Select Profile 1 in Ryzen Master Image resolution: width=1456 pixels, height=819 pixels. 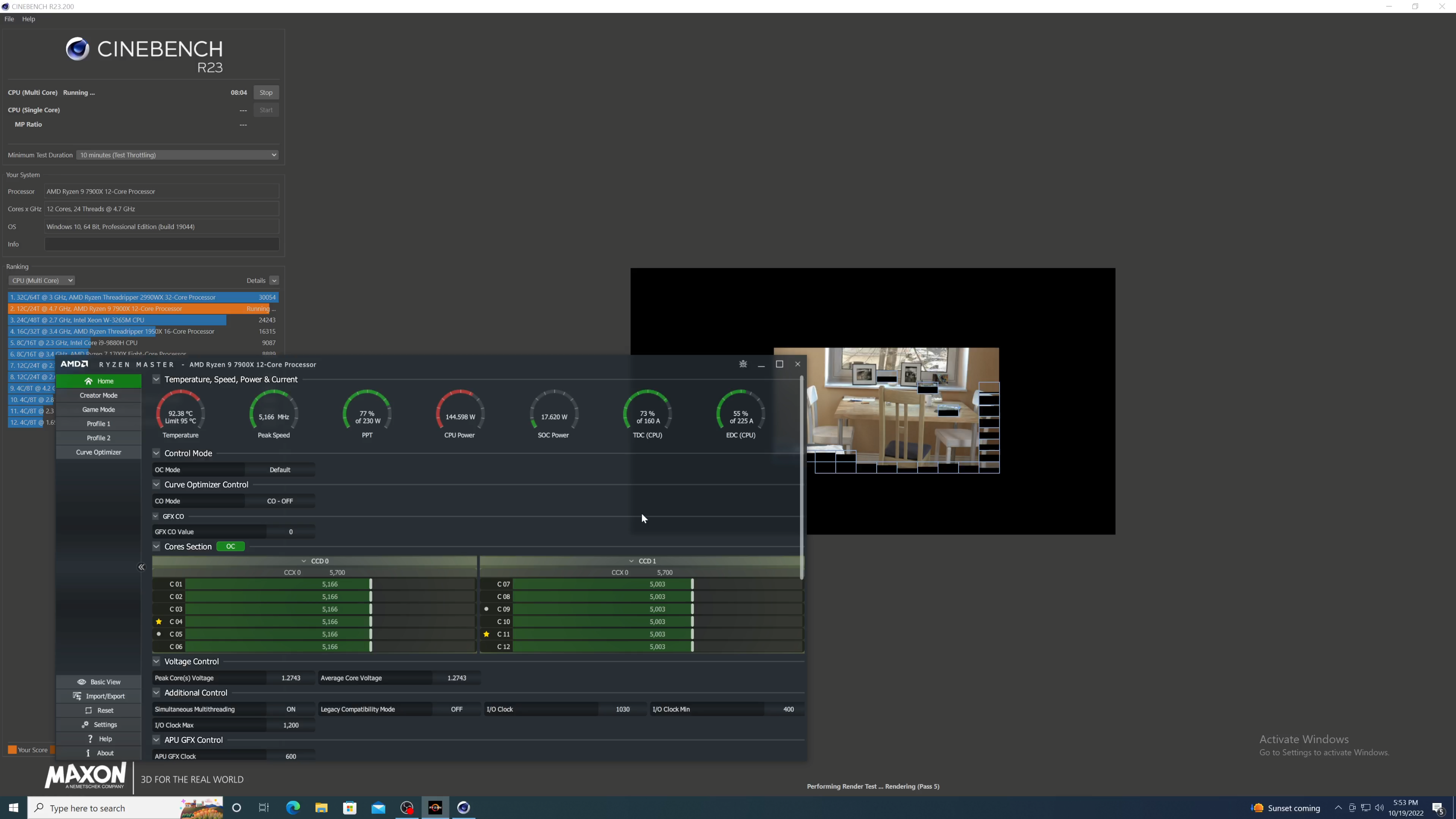98,423
